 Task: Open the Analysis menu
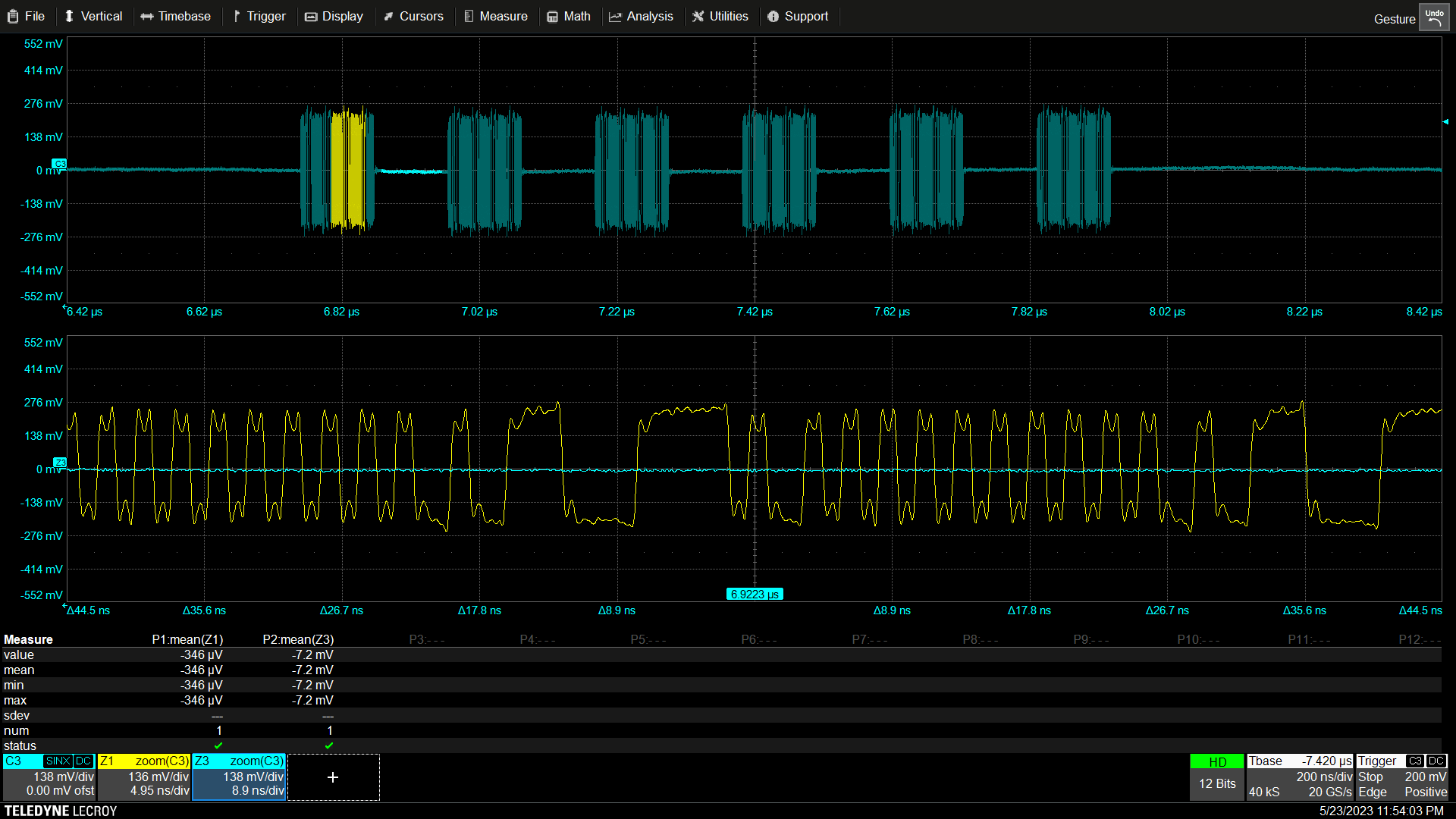[641, 17]
